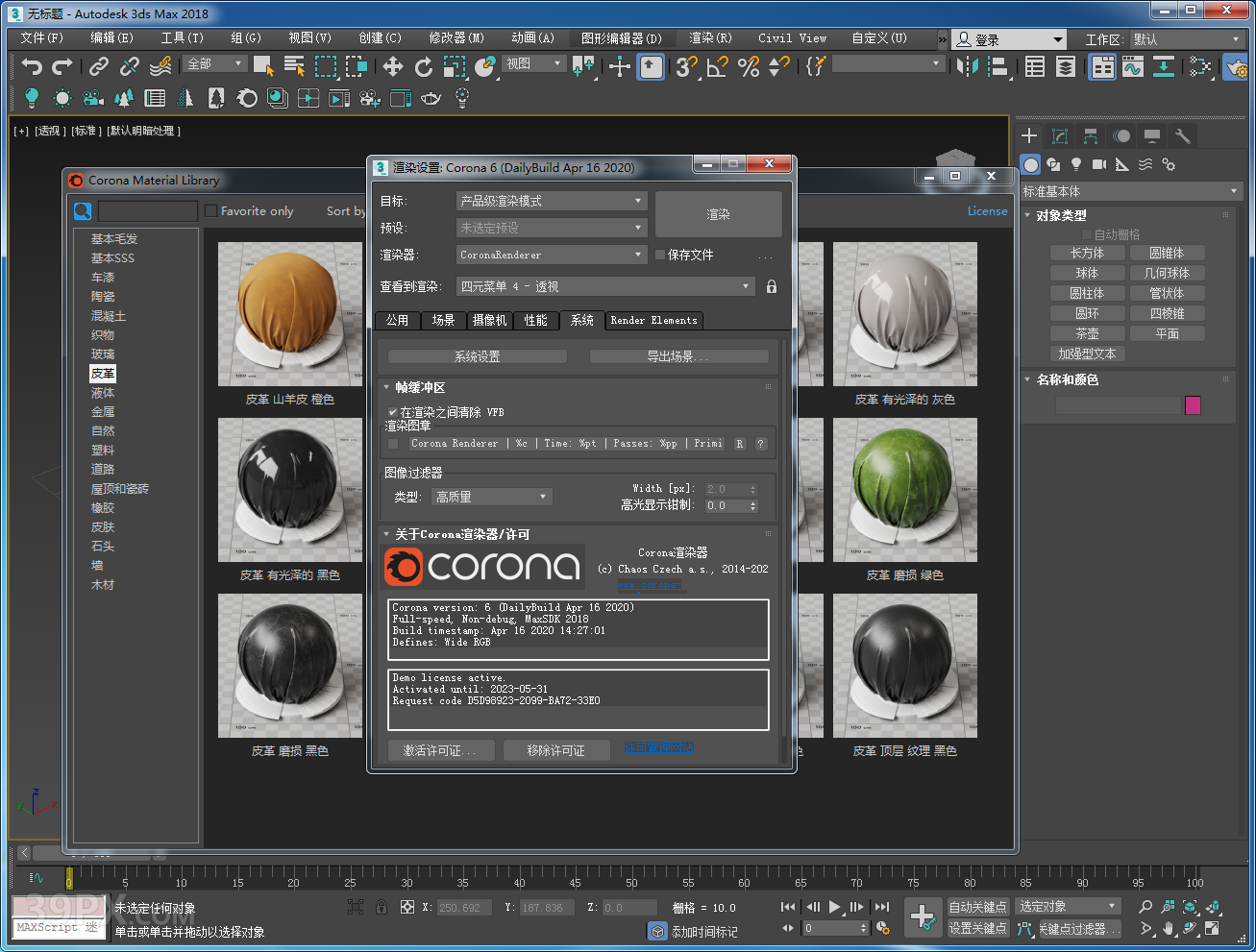
Task: Open the Modify panel wrench icon
Action: click(1183, 135)
